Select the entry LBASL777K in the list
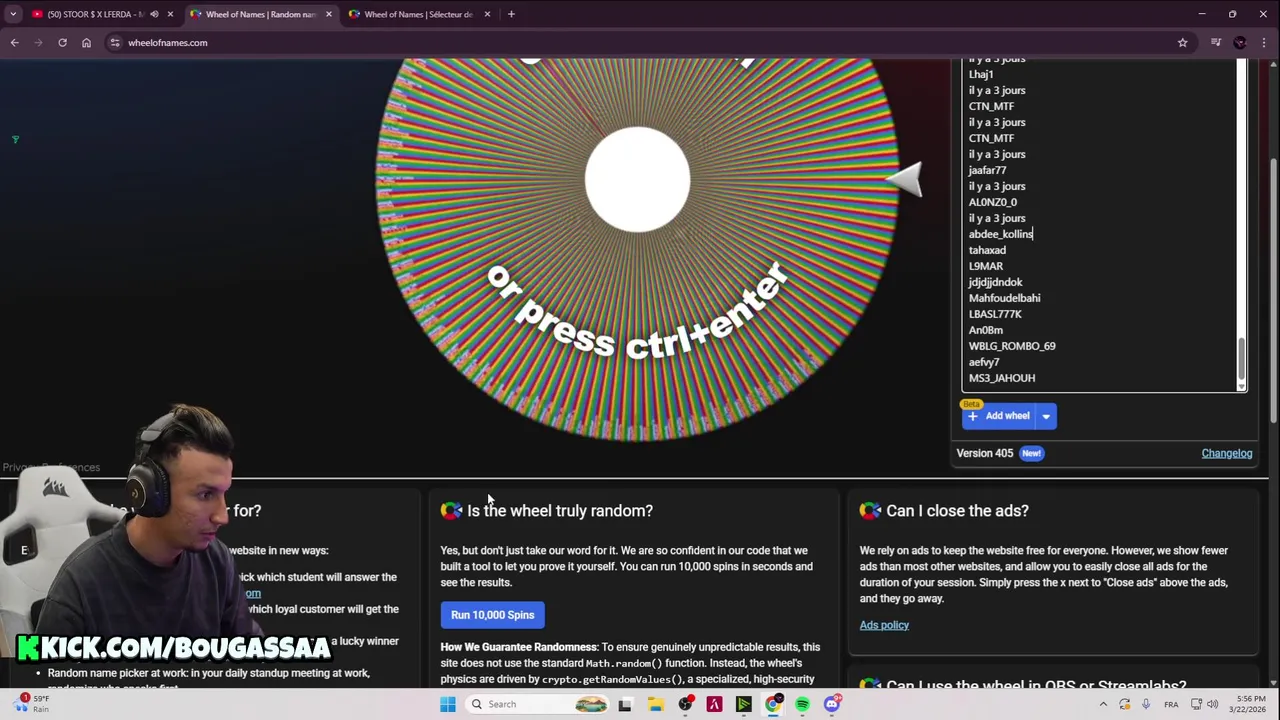 994,314
